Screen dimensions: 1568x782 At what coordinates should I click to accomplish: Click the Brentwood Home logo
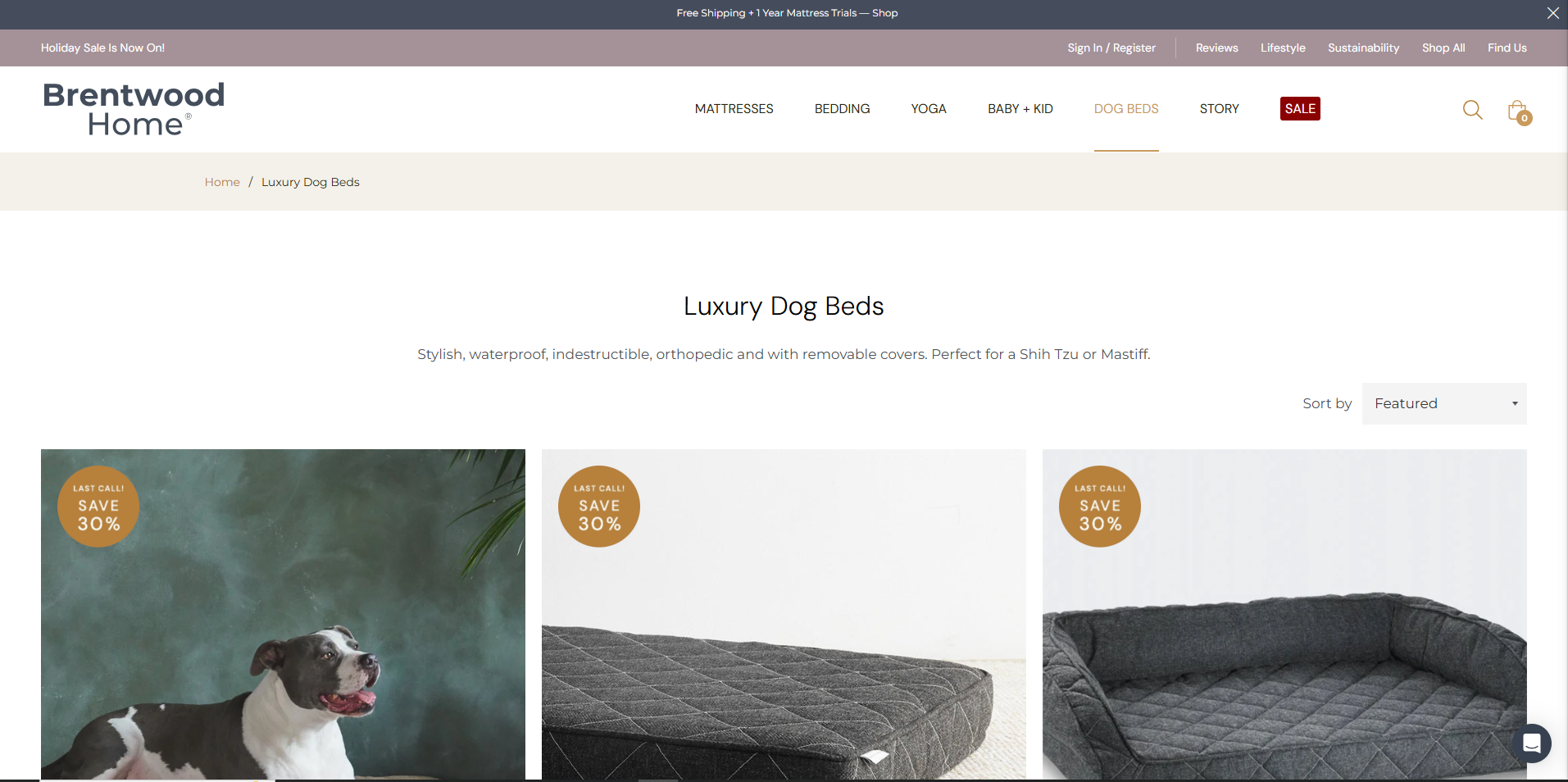134,109
